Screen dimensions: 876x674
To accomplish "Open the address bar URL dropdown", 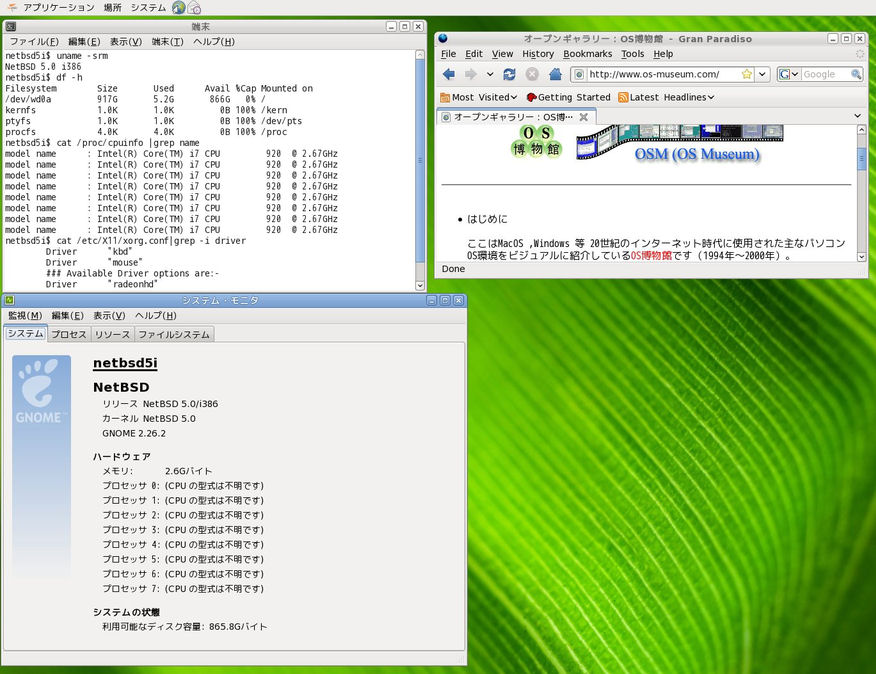I will (762, 74).
